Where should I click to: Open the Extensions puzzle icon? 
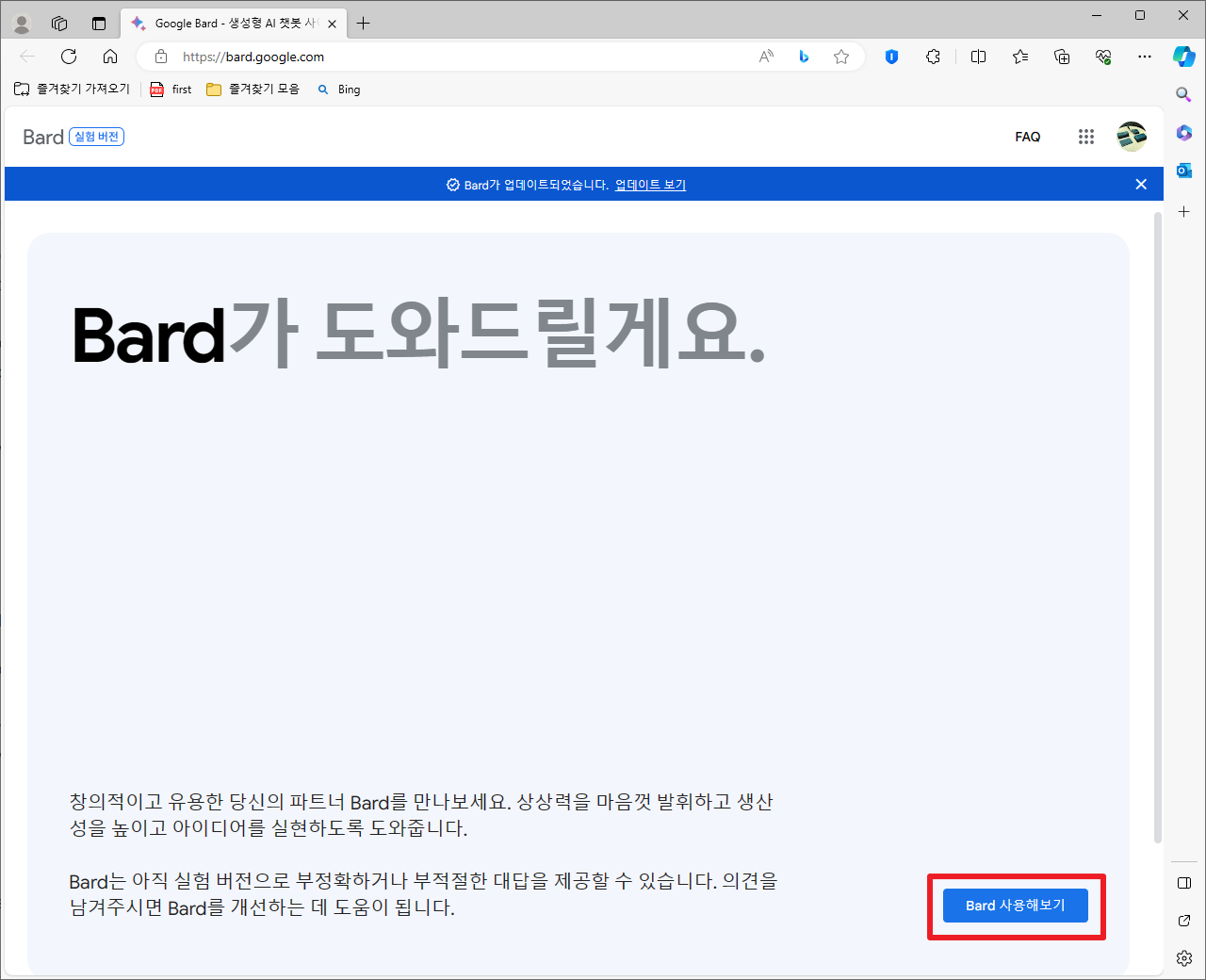(x=933, y=57)
